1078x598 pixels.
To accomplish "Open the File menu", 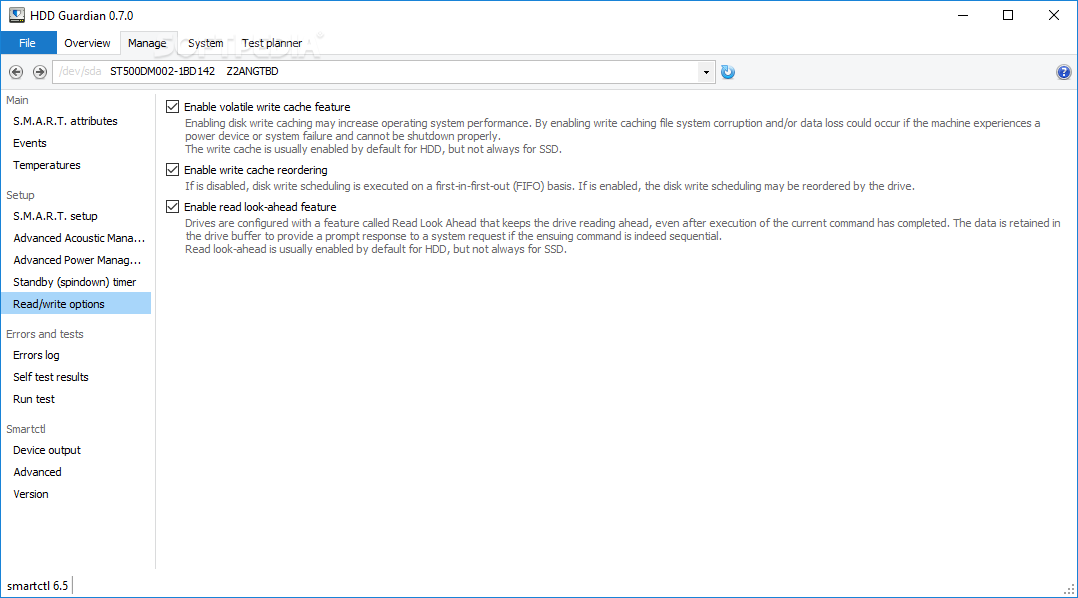I will [28, 43].
